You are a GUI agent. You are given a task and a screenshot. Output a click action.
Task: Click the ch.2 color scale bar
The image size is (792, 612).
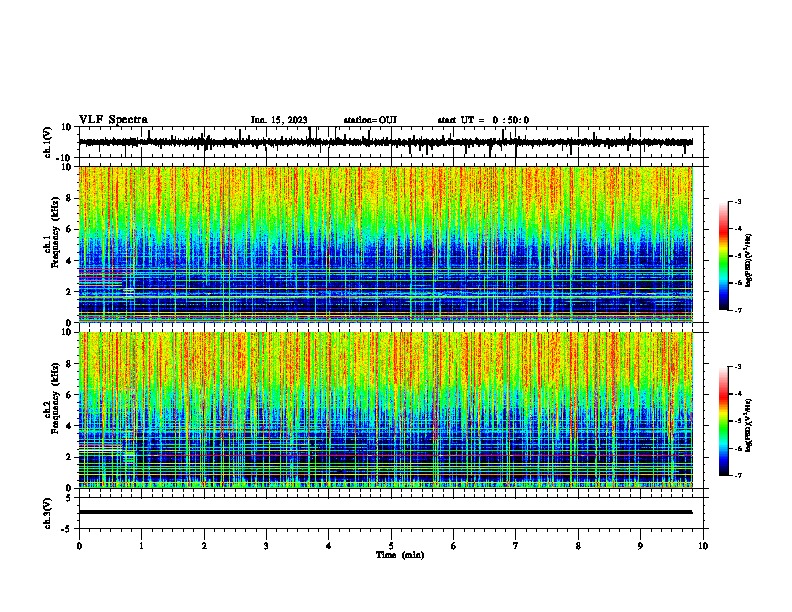pos(723,421)
